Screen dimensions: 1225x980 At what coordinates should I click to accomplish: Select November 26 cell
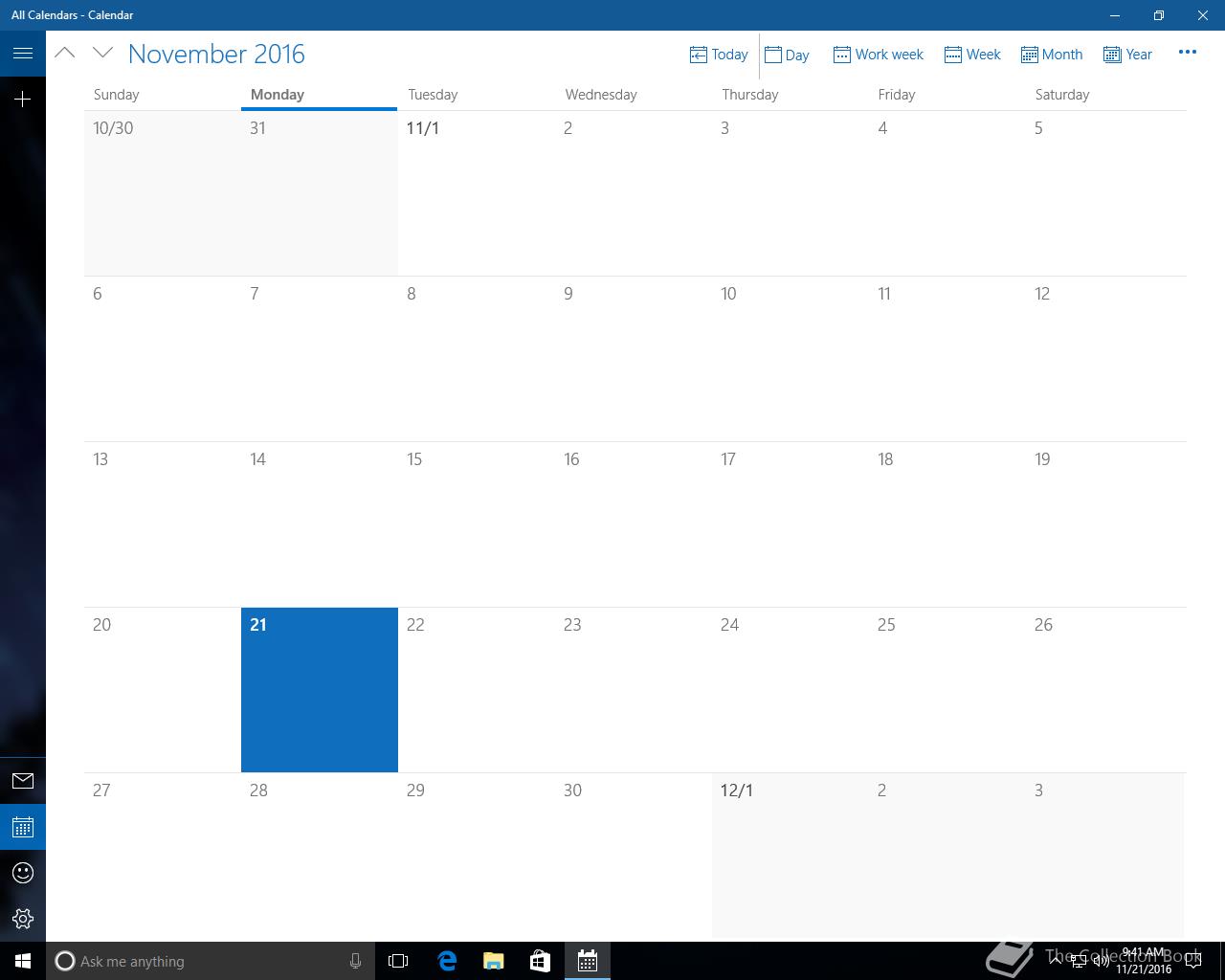pyautogui.click(x=1106, y=690)
